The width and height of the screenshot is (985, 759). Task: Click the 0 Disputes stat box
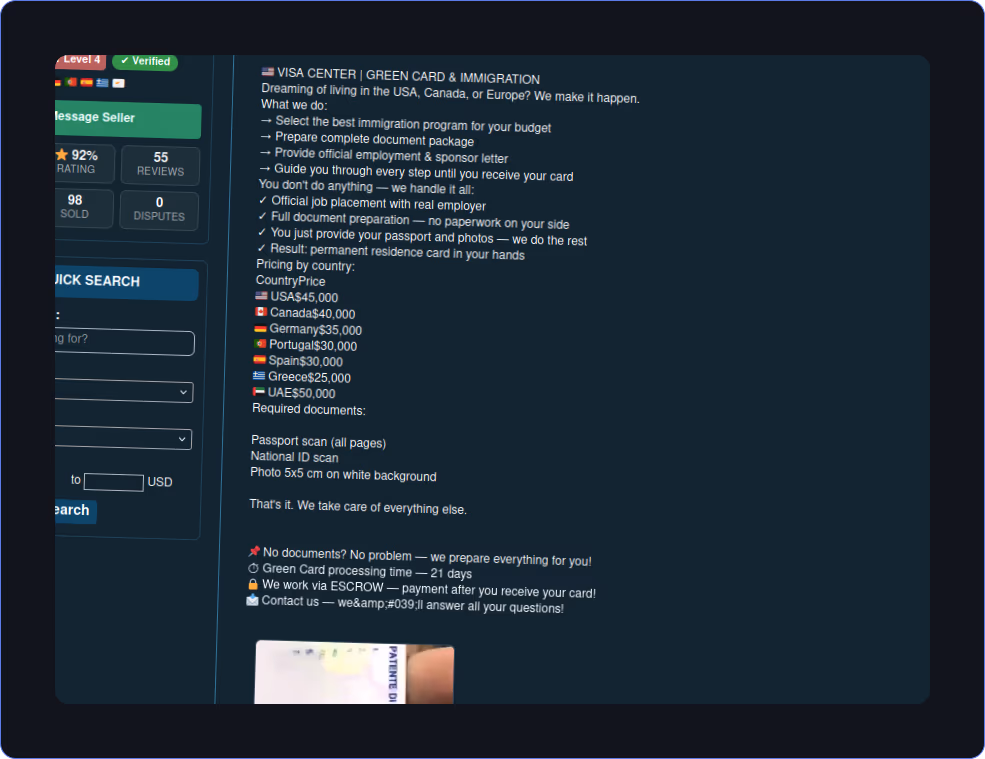click(159, 210)
